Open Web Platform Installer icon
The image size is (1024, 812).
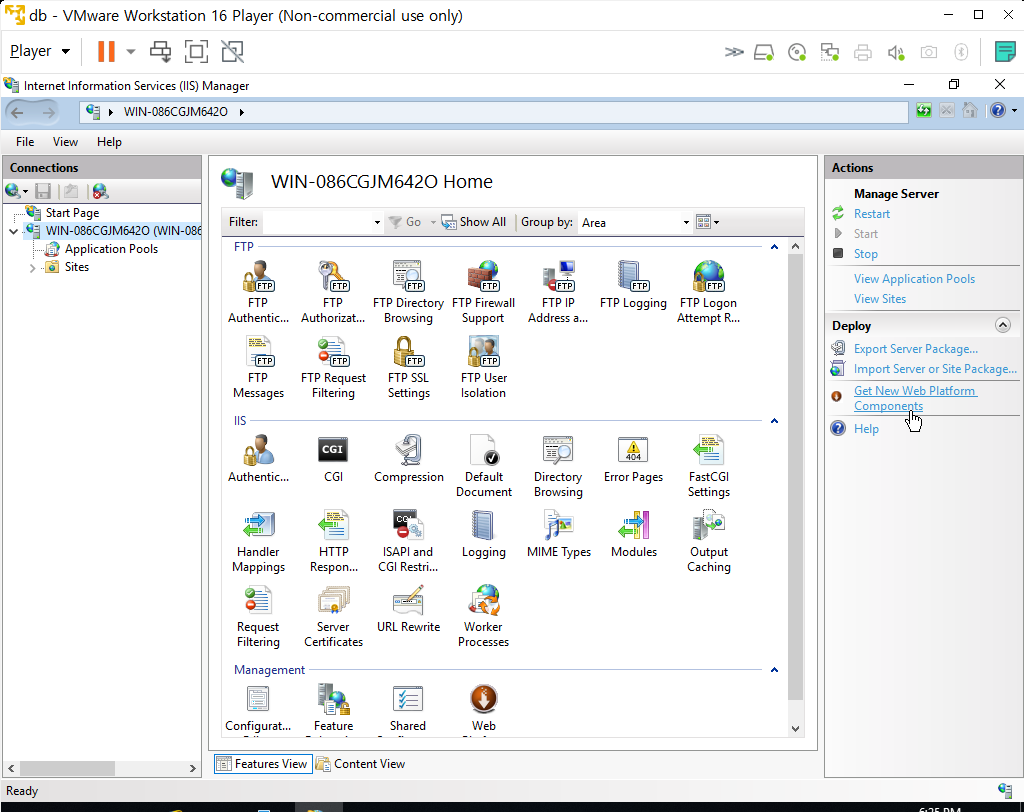pos(483,709)
